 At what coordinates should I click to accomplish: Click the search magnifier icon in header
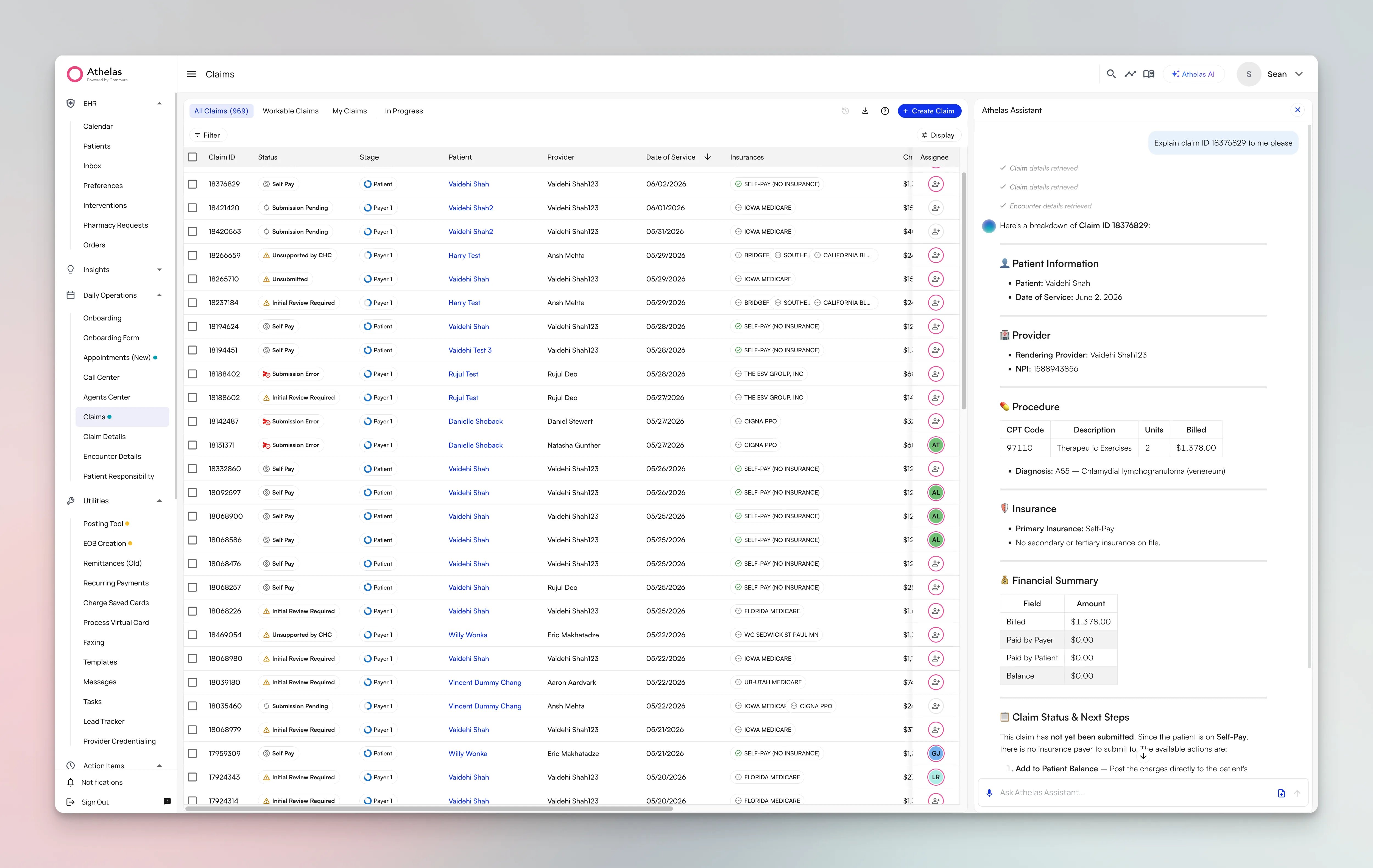(x=1111, y=74)
